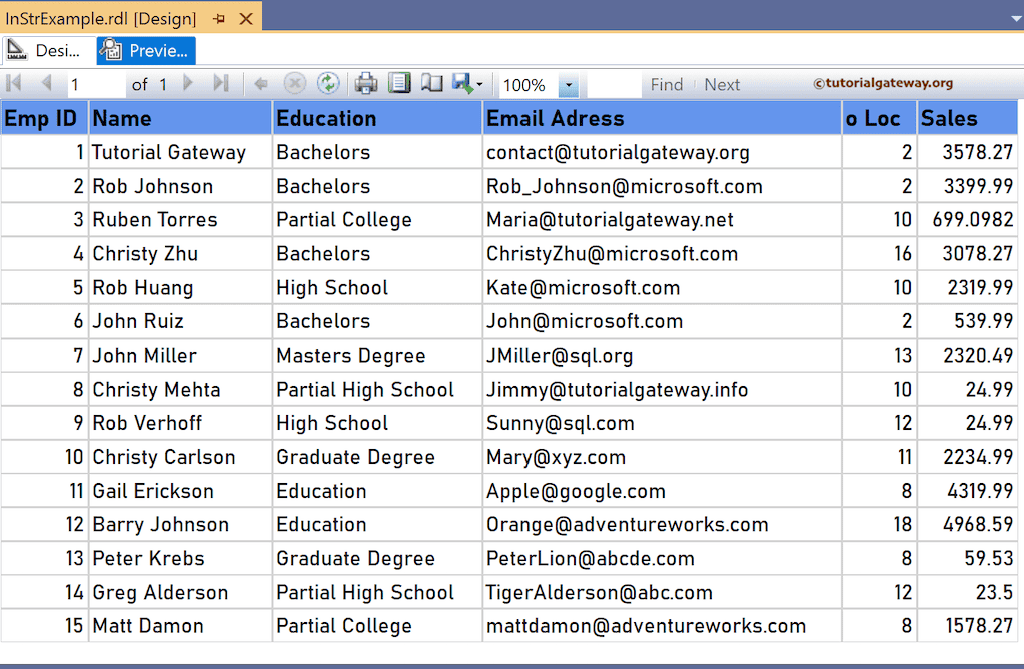Click the Find search button
Screen dimensions: 1024x669
click(666, 84)
